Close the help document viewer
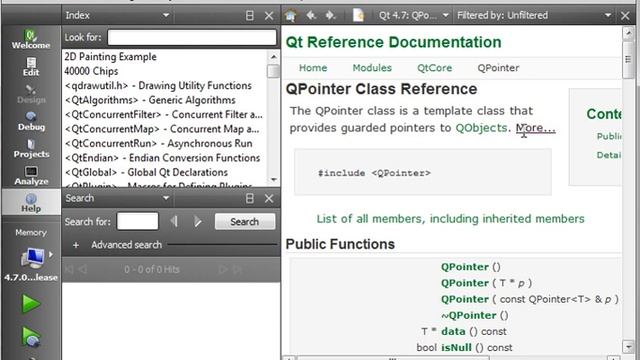This screenshot has width=640, height=360. tap(625, 16)
